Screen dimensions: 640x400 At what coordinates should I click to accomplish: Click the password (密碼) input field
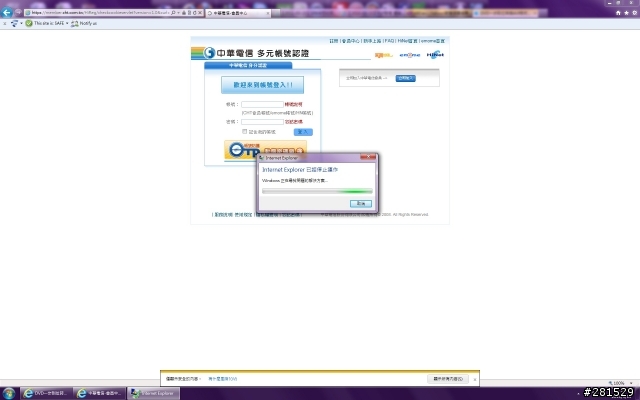click(x=262, y=122)
